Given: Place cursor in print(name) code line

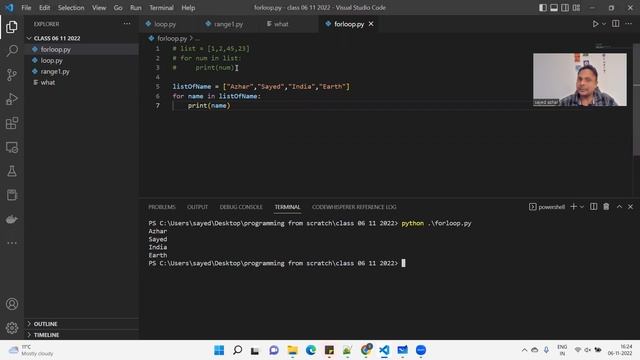Looking at the screenshot, I should coord(209,106).
